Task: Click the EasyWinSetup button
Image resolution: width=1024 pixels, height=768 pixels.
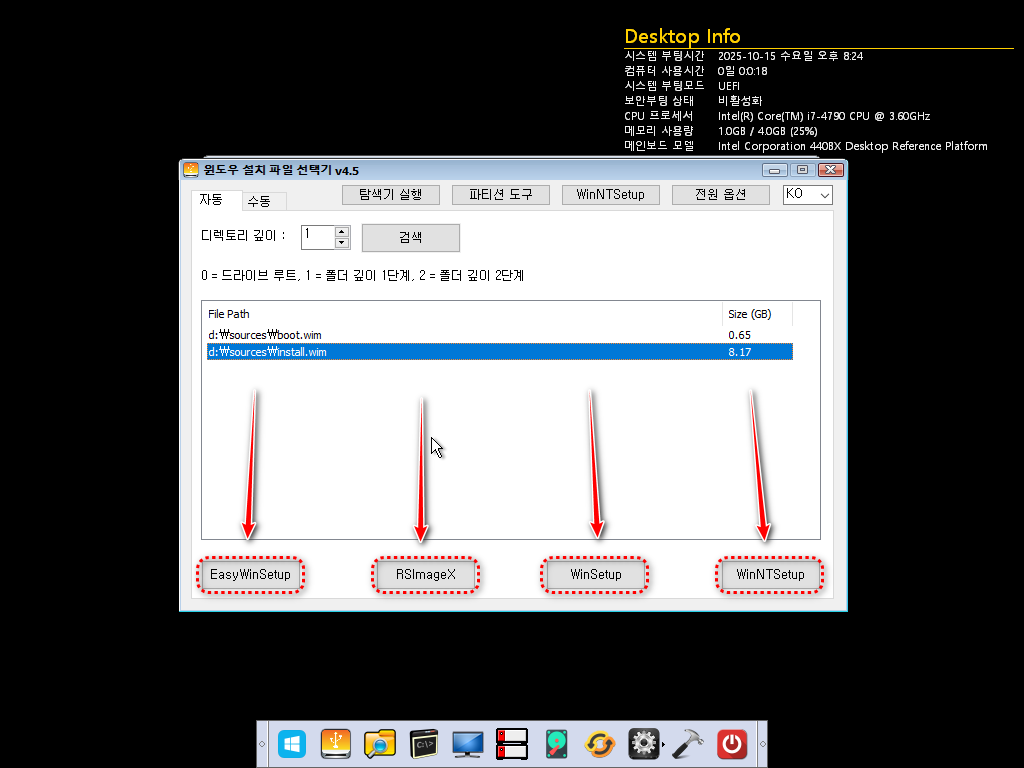Action: [x=250, y=575]
